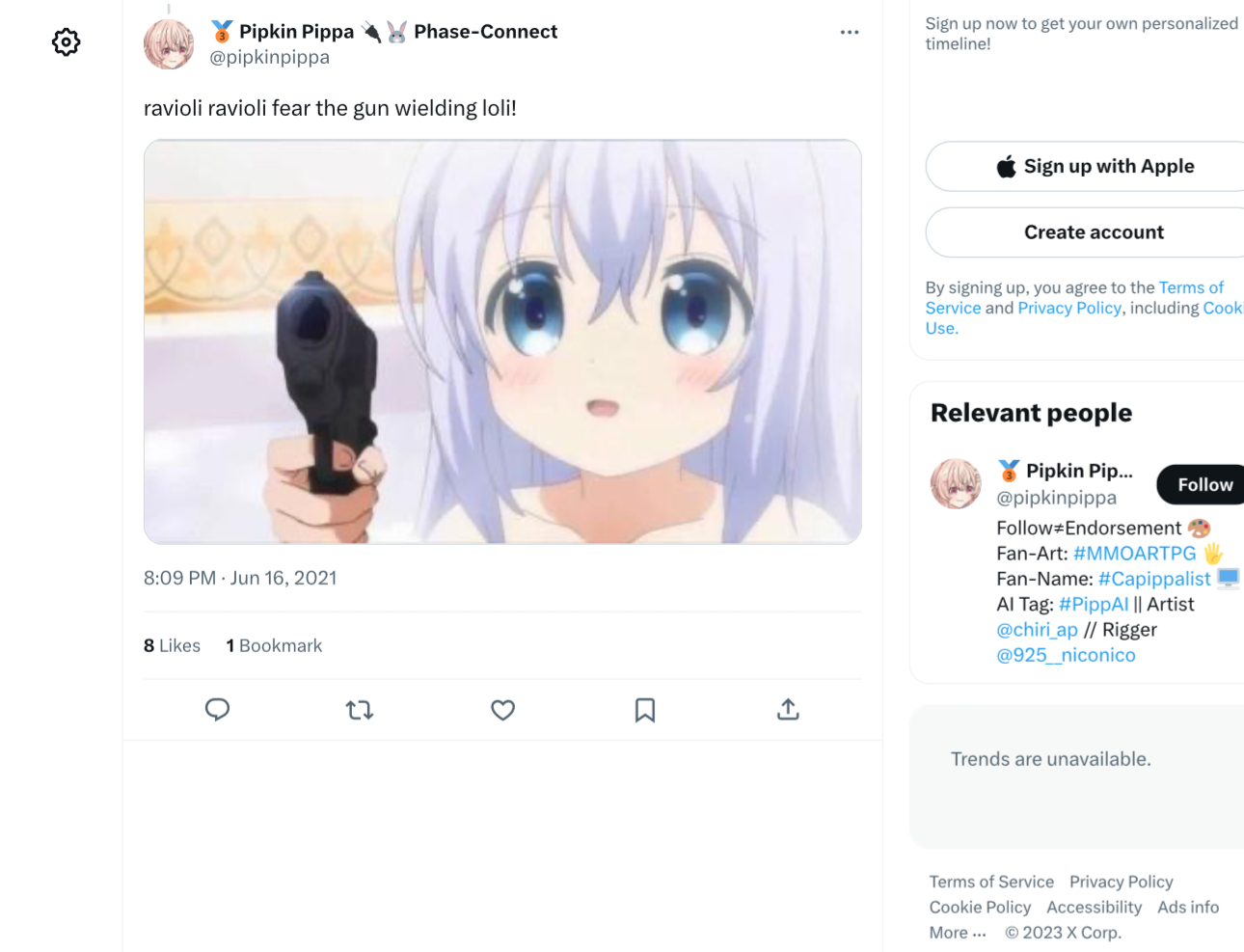Image resolution: width=1244 pixels, height=952 pixels.
Task: Click the 8:09 PM Jun 16, 2021 timestamp
Action: coord(240,578)
